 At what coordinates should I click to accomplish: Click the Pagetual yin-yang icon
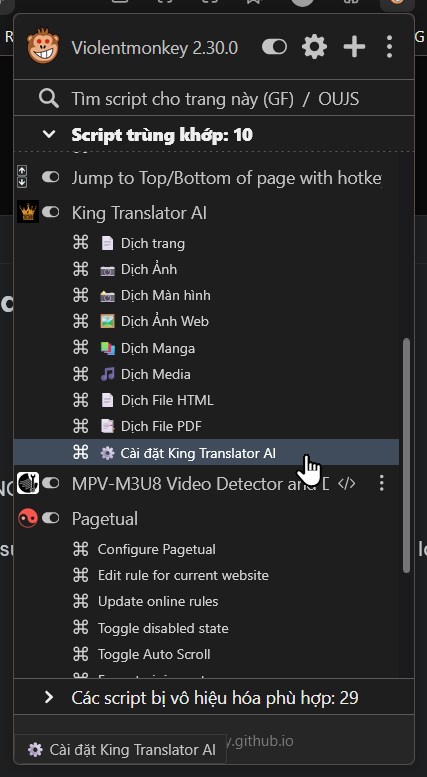(28, 518)
